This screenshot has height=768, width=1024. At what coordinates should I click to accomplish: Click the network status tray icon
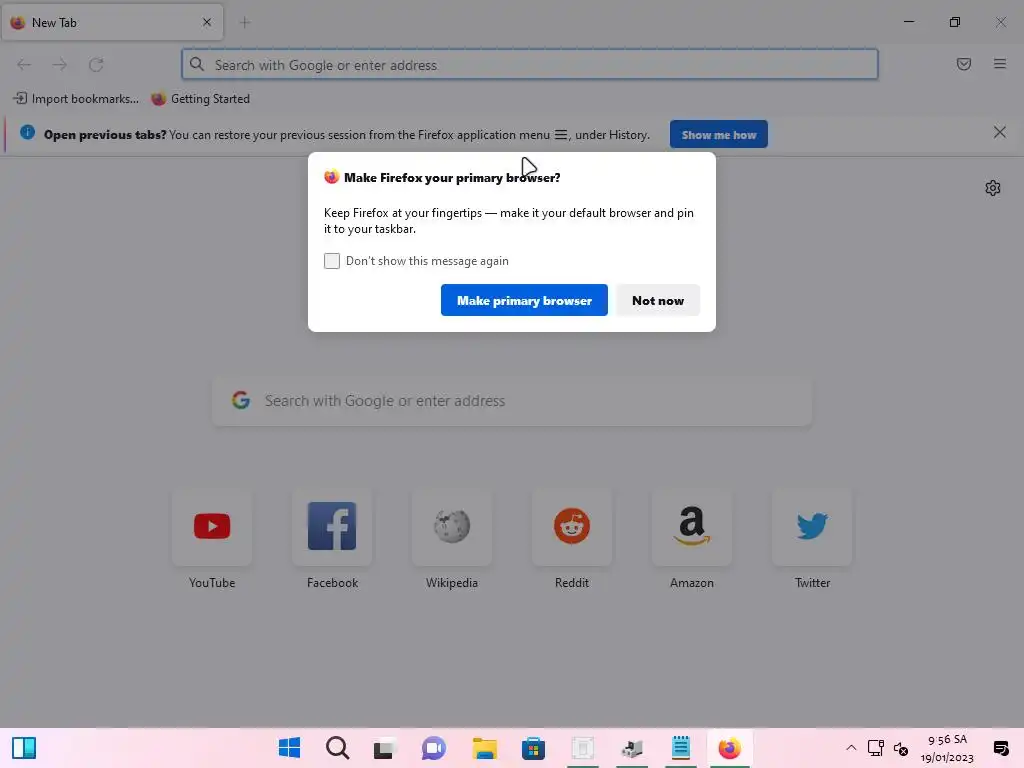[x=876, y=748]
